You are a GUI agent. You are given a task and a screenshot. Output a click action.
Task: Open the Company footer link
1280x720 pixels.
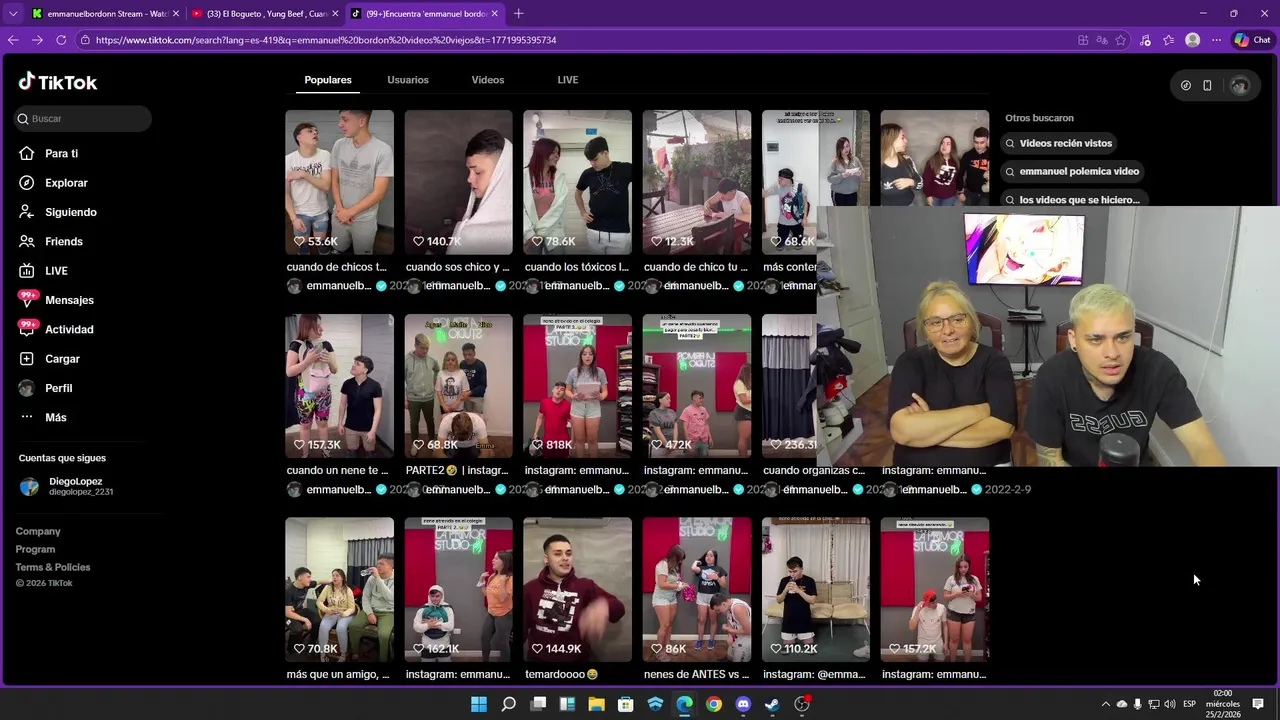click(x=38, y=531)
